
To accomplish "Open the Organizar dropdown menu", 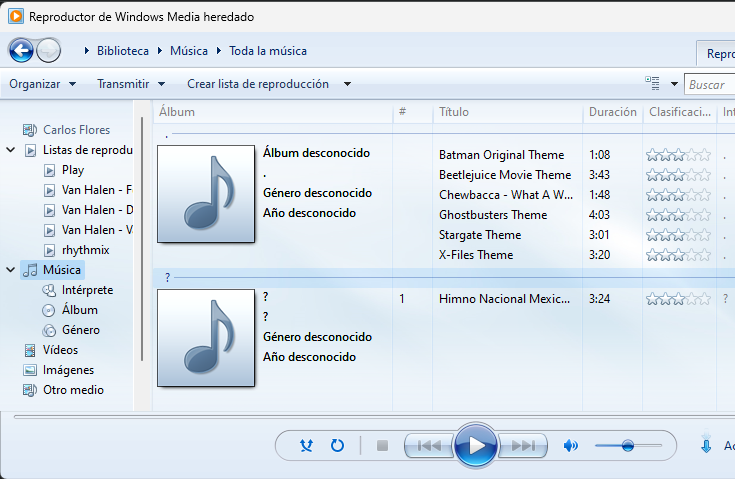I will 42,84.
